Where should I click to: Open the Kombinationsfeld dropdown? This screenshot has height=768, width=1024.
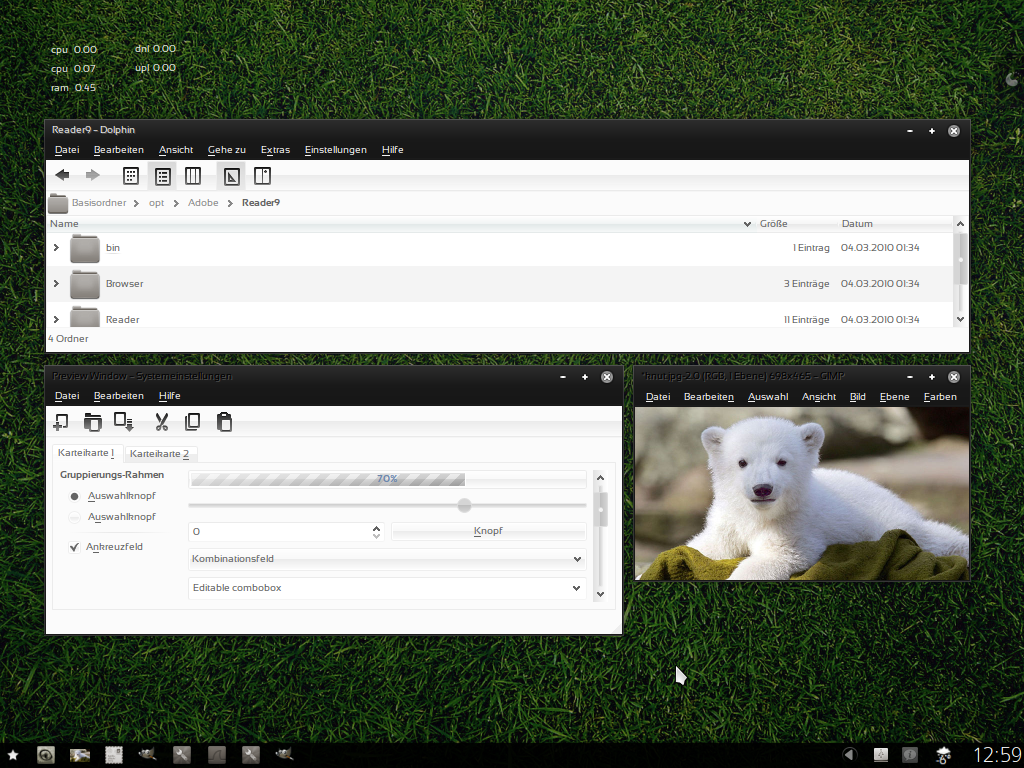click(386, 559)
